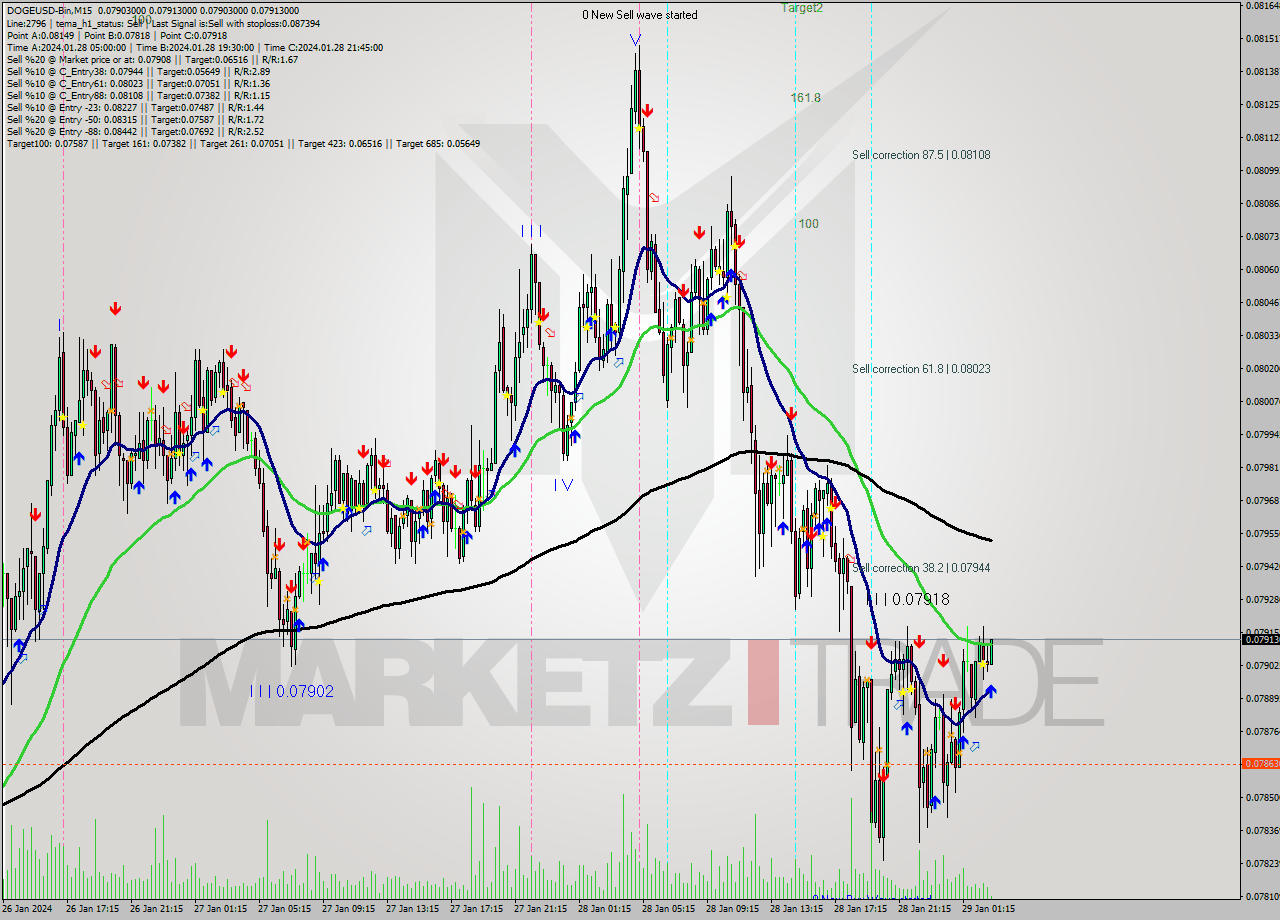Click the 'Sell %20 @ Entry -50' line
Viewport: 1280px width, 920px height.
[135, 119]
